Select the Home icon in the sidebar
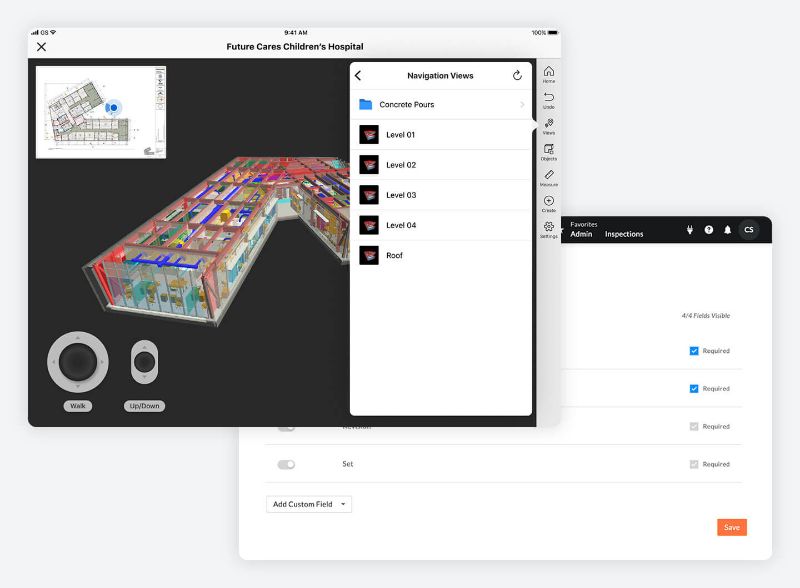800x588 pixels. [x=549, y=72]
